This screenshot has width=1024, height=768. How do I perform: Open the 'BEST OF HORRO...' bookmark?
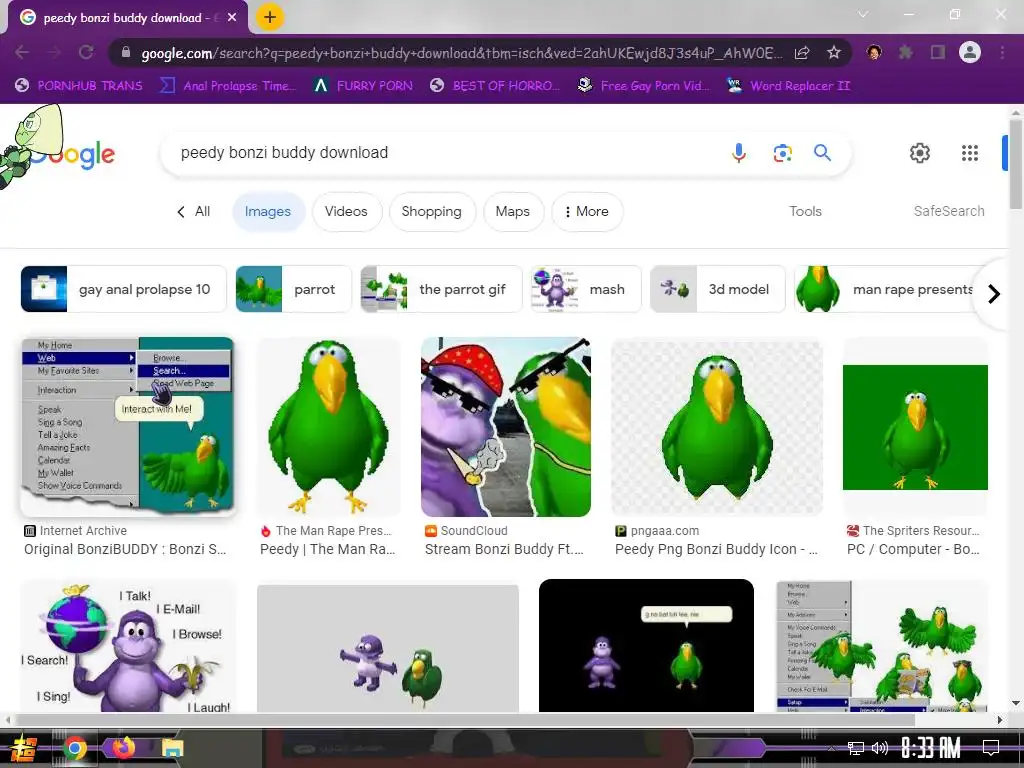pos(496,86)
